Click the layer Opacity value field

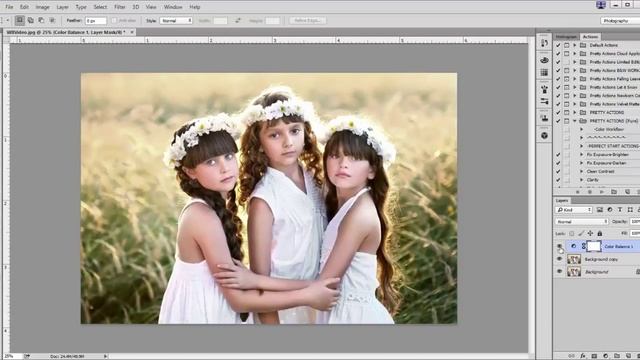point(635,222)
